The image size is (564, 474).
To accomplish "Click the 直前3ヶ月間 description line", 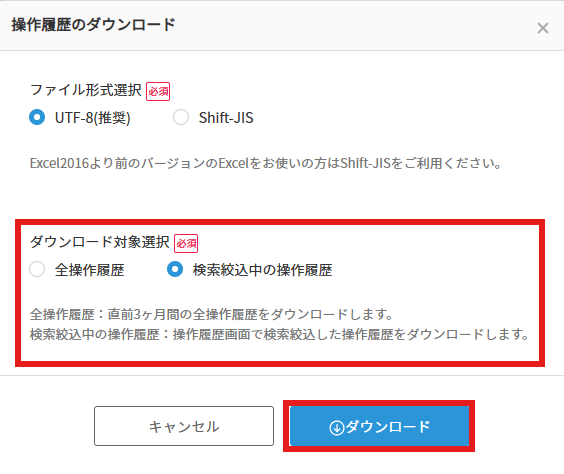I will 211,314.
